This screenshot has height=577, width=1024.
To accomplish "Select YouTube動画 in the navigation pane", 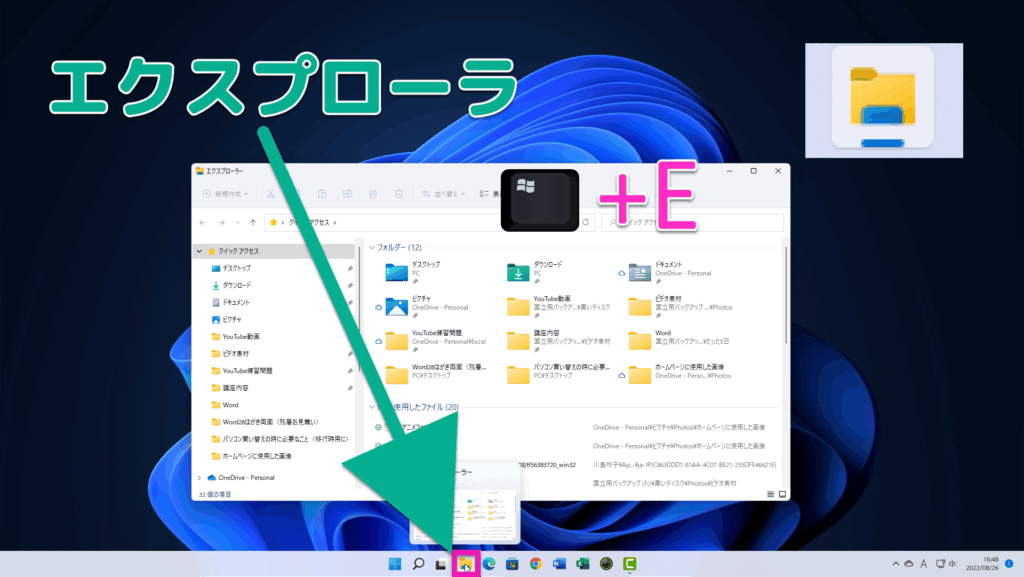I will coord(240,337).
